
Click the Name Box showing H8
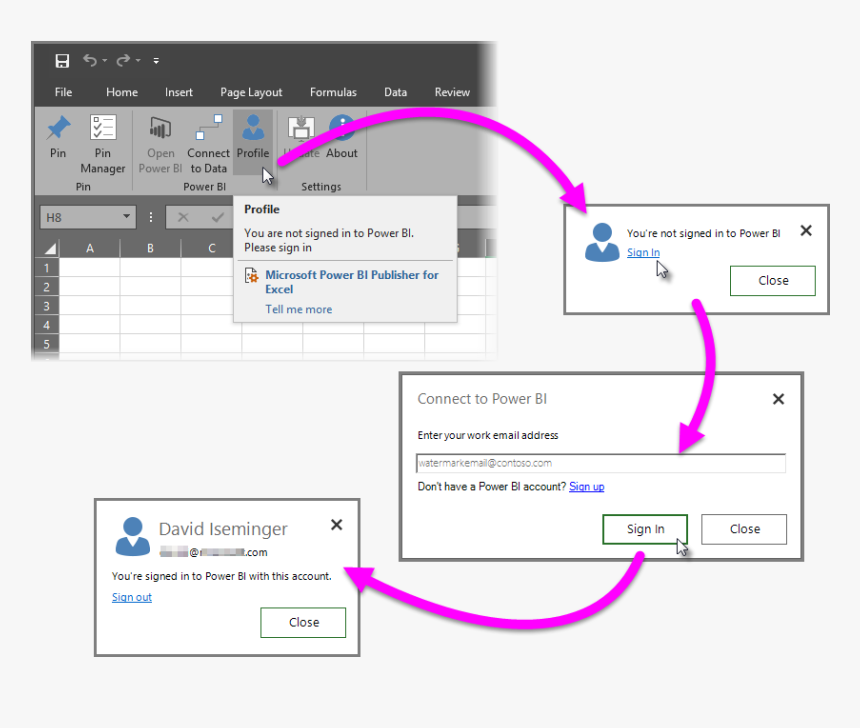(88, 218)
